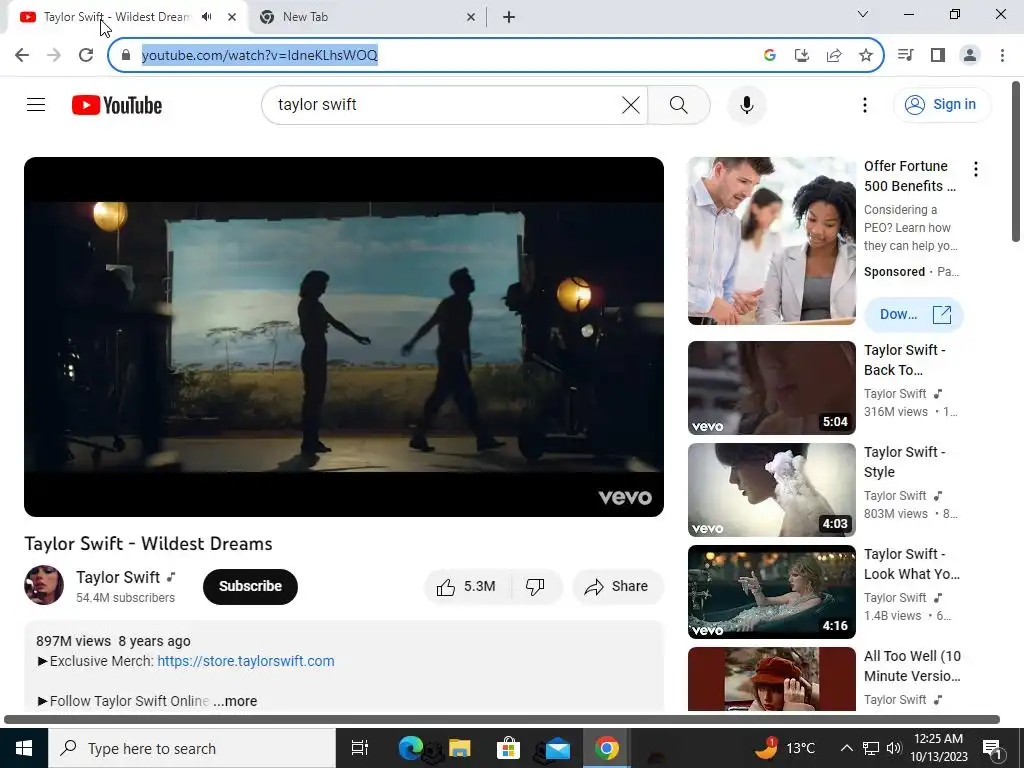Click the Wildest Dreams video player

click(344, 336)
